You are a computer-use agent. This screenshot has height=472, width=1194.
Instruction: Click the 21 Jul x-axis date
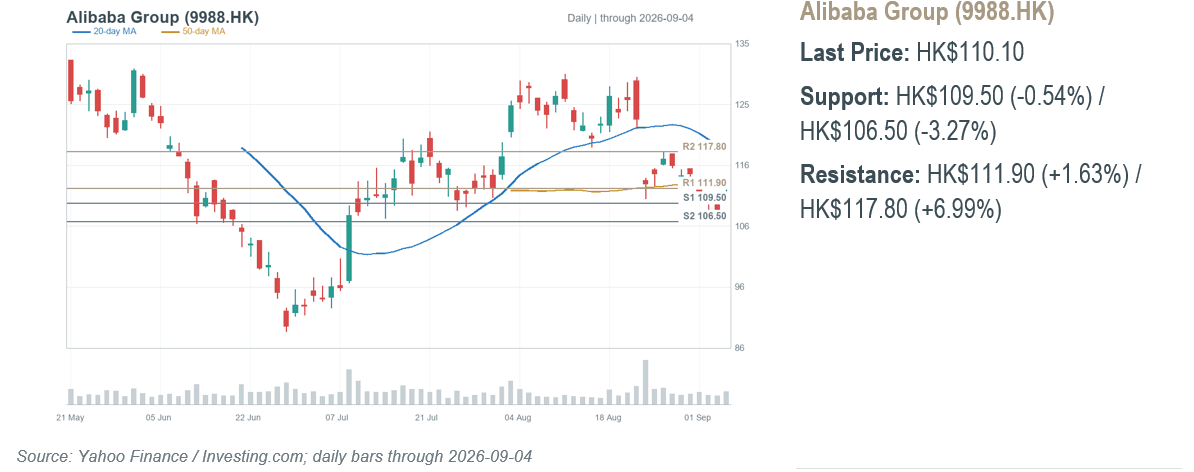click(x=428, y=418)
